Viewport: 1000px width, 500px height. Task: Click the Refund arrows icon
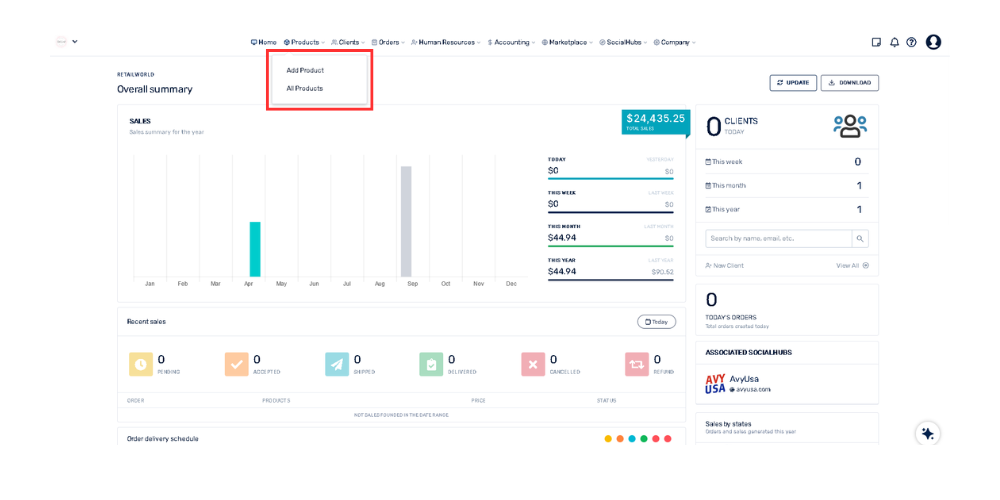point(637,364)
